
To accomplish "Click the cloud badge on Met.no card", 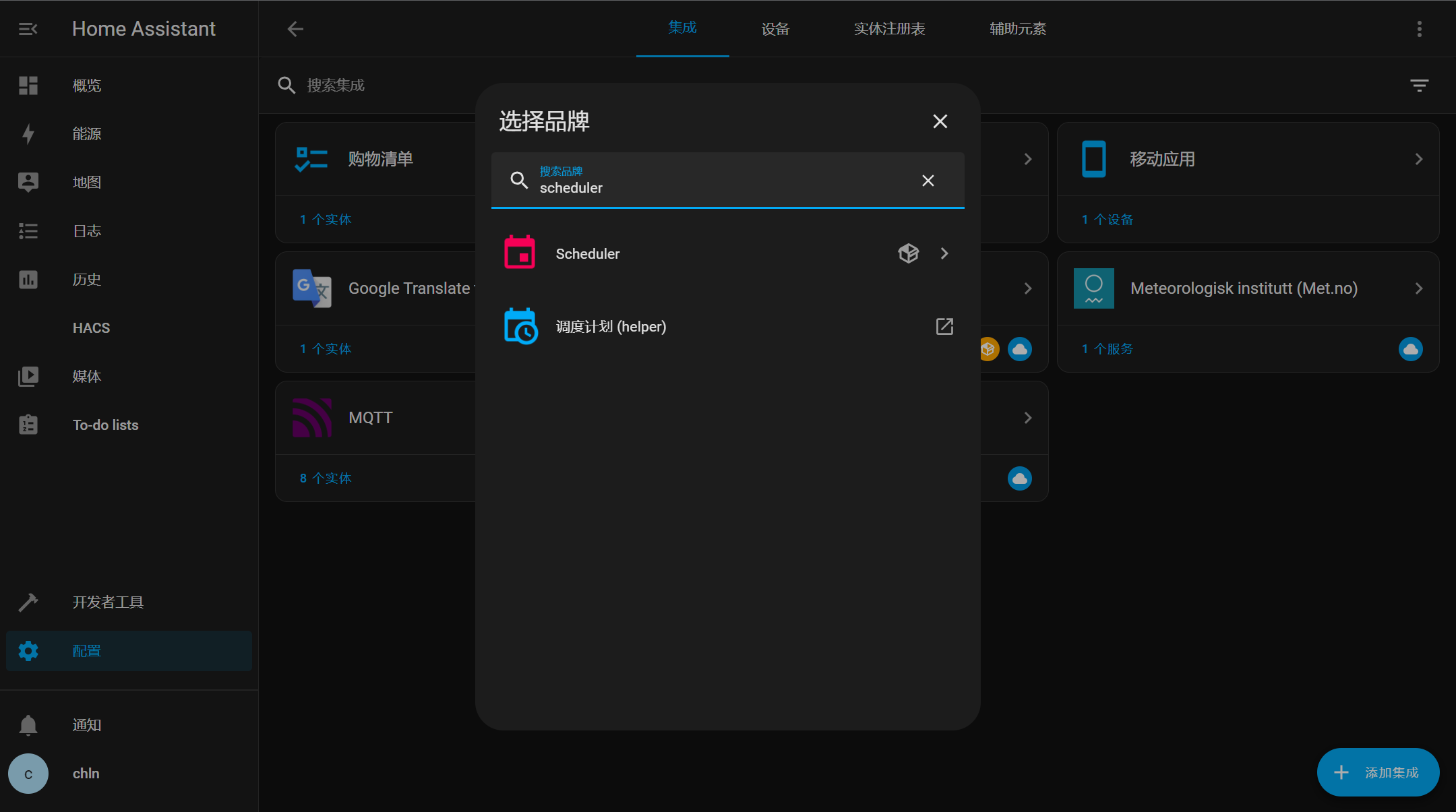I will click(x=1410, y=349).
